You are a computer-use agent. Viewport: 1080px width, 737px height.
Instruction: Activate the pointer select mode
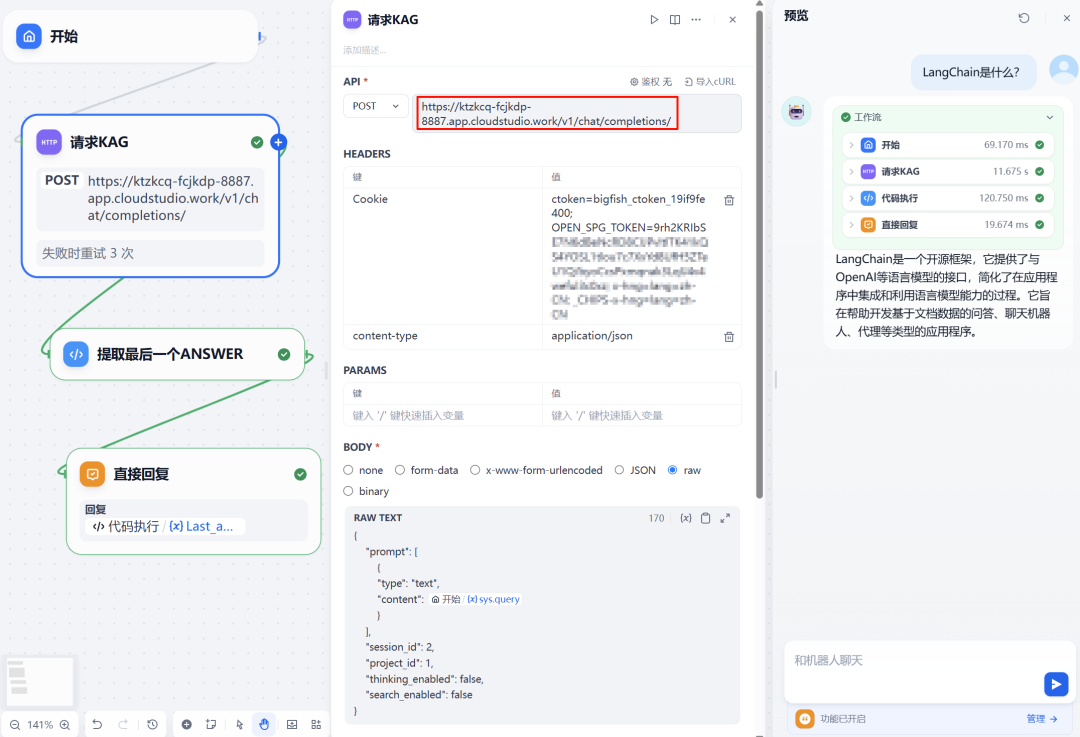point(240,725)
